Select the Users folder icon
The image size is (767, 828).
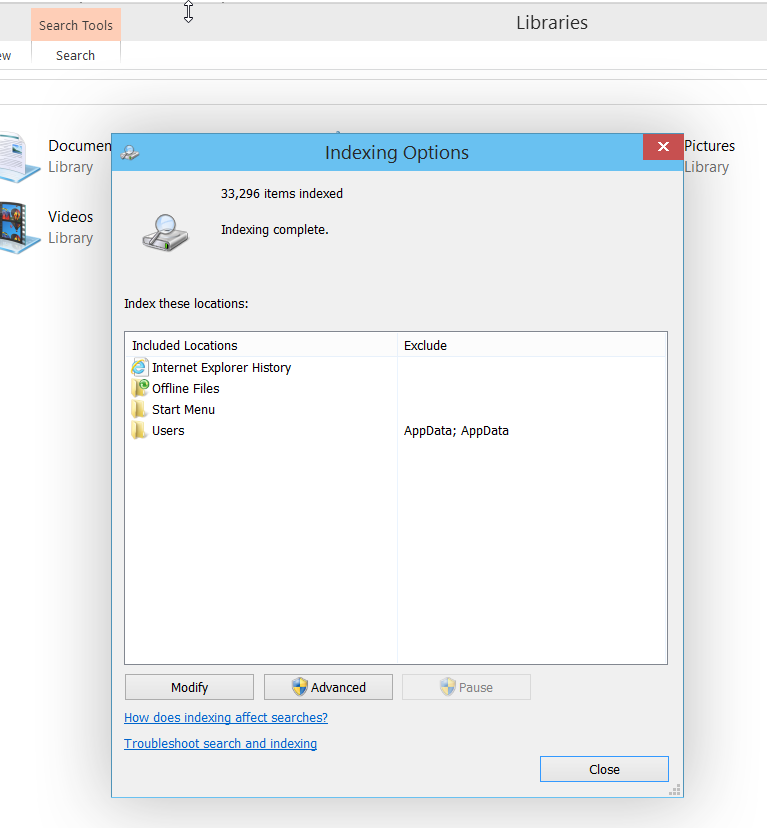coord(139,430)
